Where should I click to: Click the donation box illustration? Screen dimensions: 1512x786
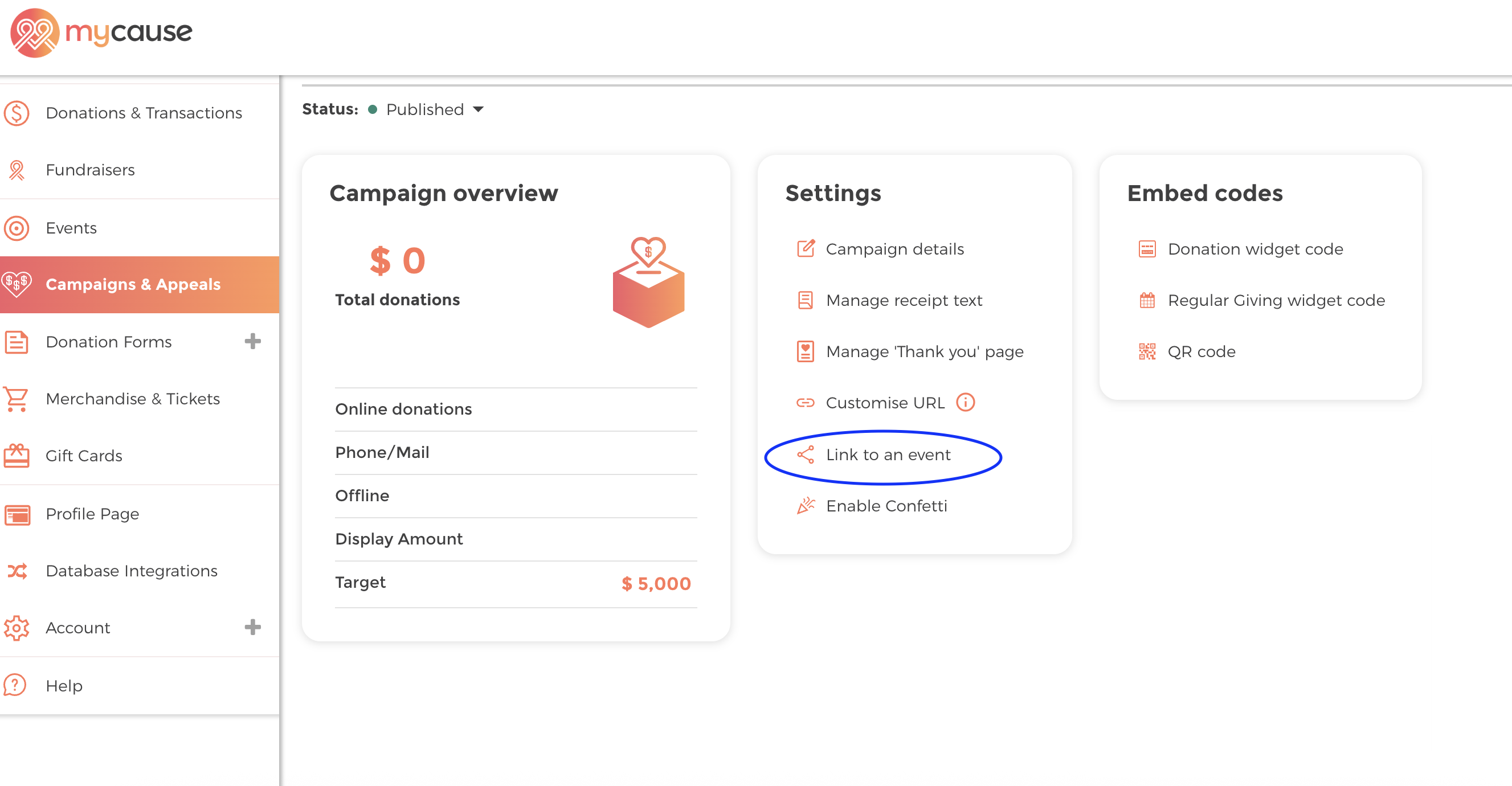(x=648, y=283)
